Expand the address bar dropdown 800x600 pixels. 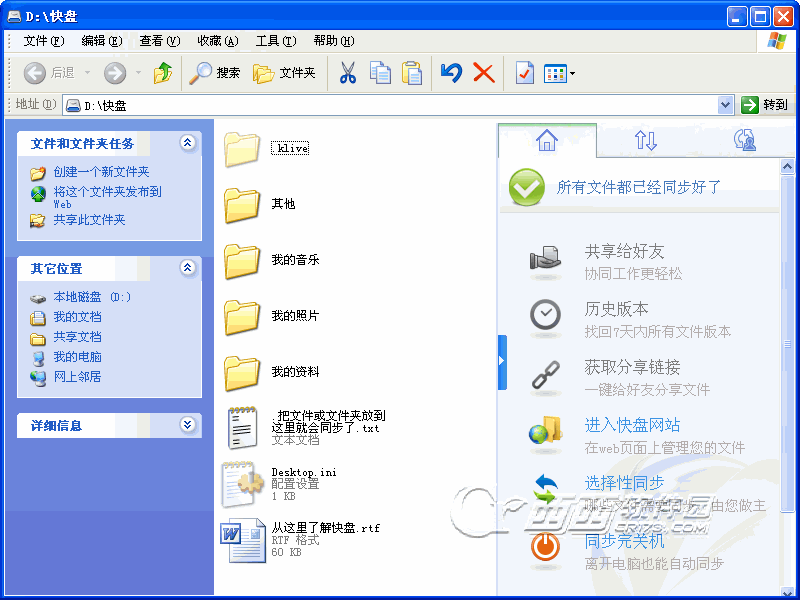click(x=725, y=105)
